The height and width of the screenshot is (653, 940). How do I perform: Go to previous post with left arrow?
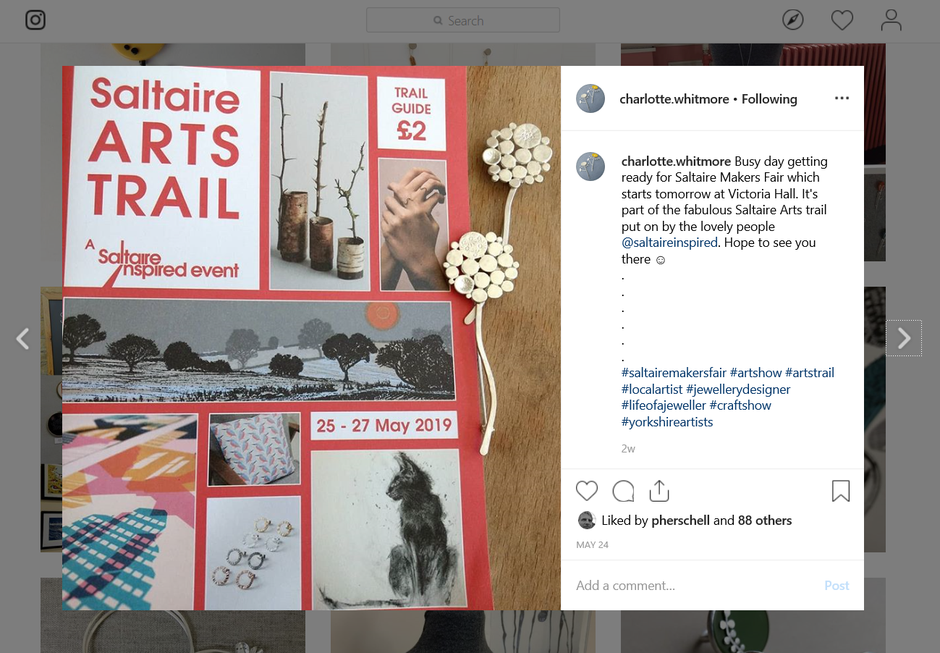(23, 338)
